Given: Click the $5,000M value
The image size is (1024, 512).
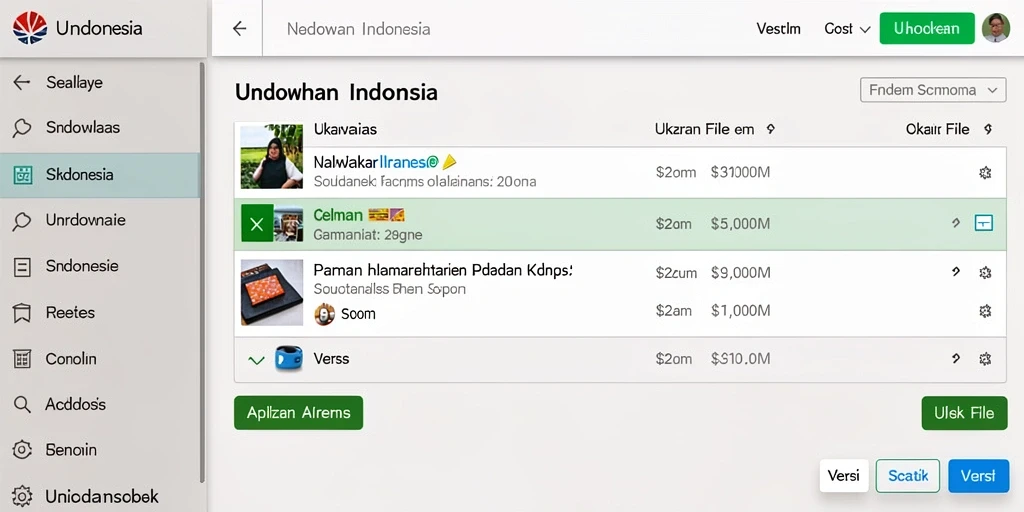Looking at the screenshot, I should (x=741, y=224).
